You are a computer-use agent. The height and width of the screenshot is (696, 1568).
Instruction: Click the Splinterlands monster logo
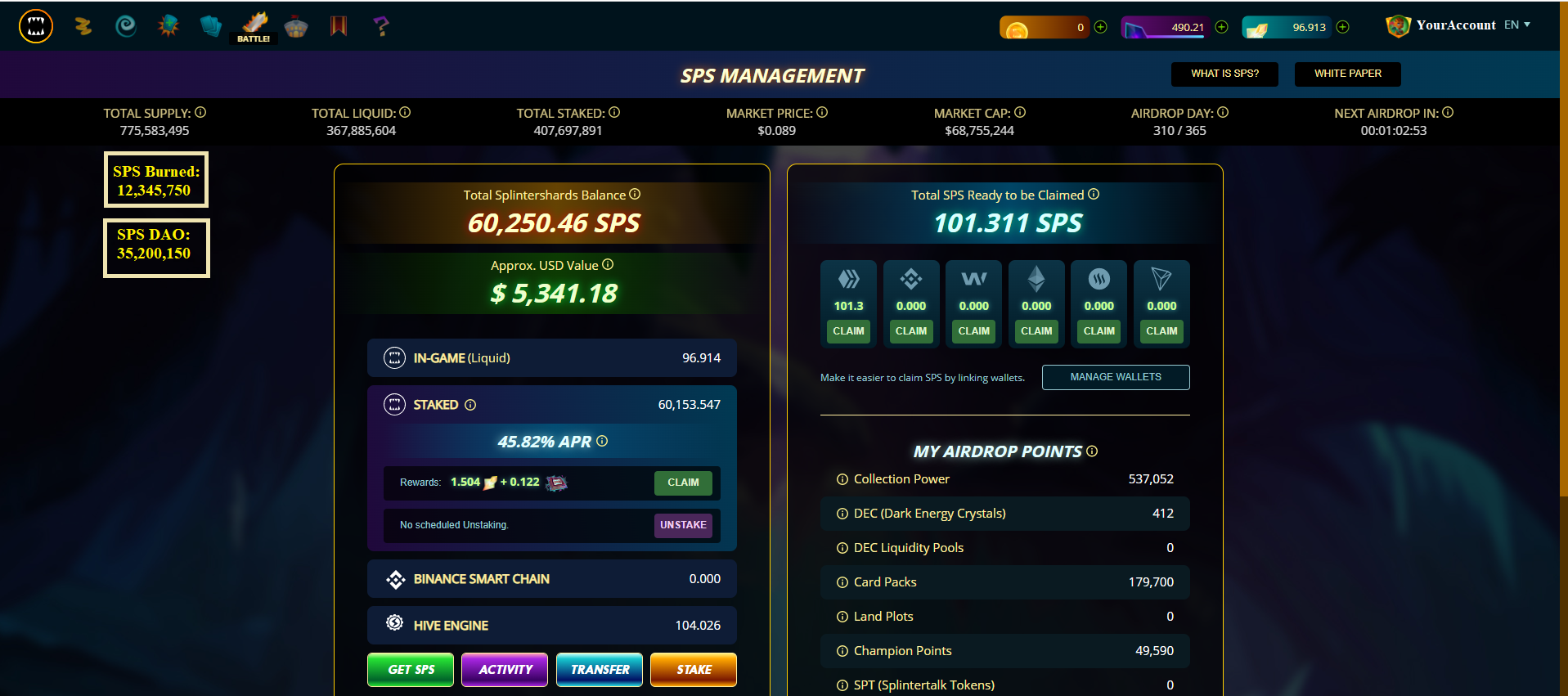(36, 26)
